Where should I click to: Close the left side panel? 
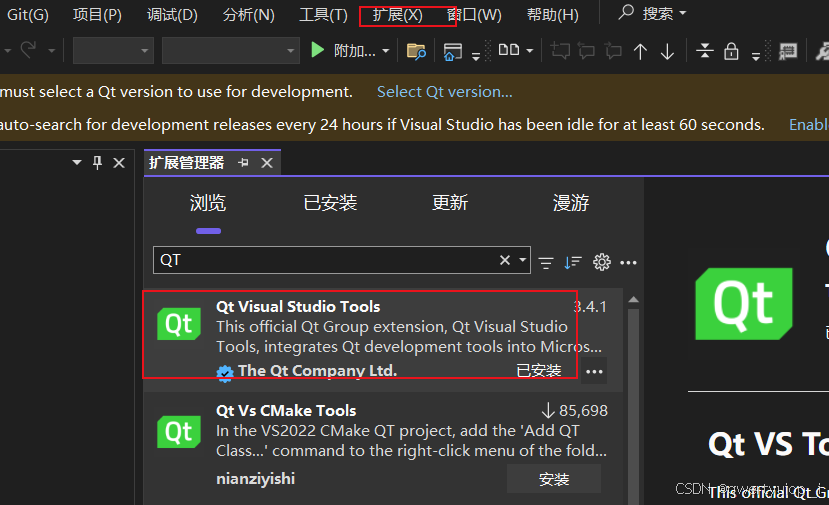coord(119,163)
